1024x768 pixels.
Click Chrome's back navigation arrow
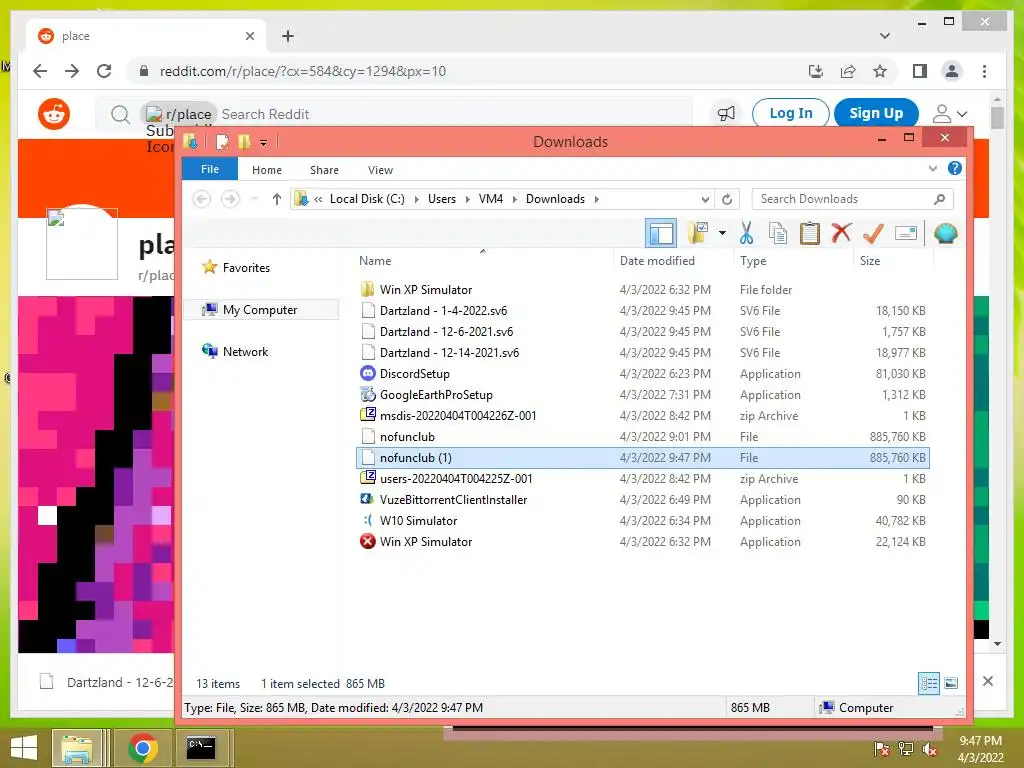coord(40,71)
